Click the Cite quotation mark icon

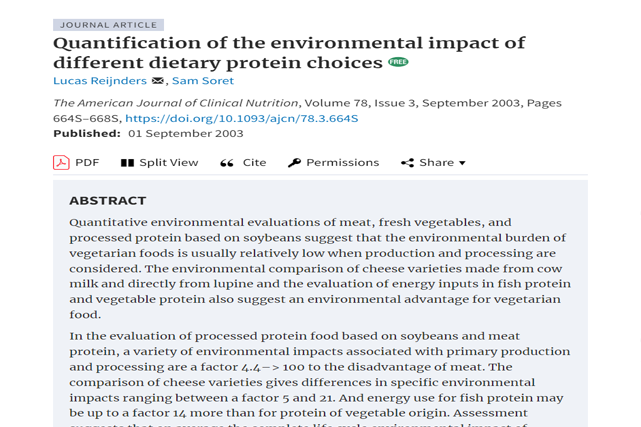pyautogui.click(x=227, y=163)
